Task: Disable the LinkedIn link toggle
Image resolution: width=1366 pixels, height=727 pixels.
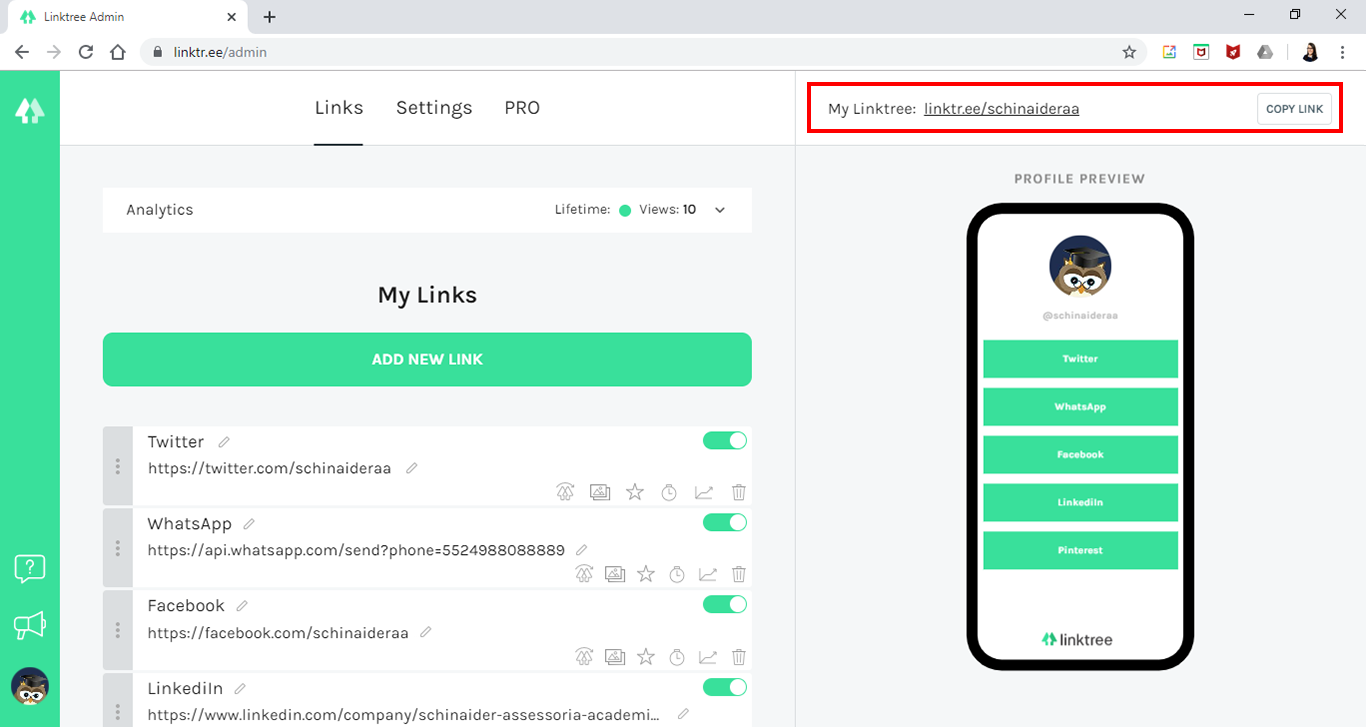Action: pos(725,687)
